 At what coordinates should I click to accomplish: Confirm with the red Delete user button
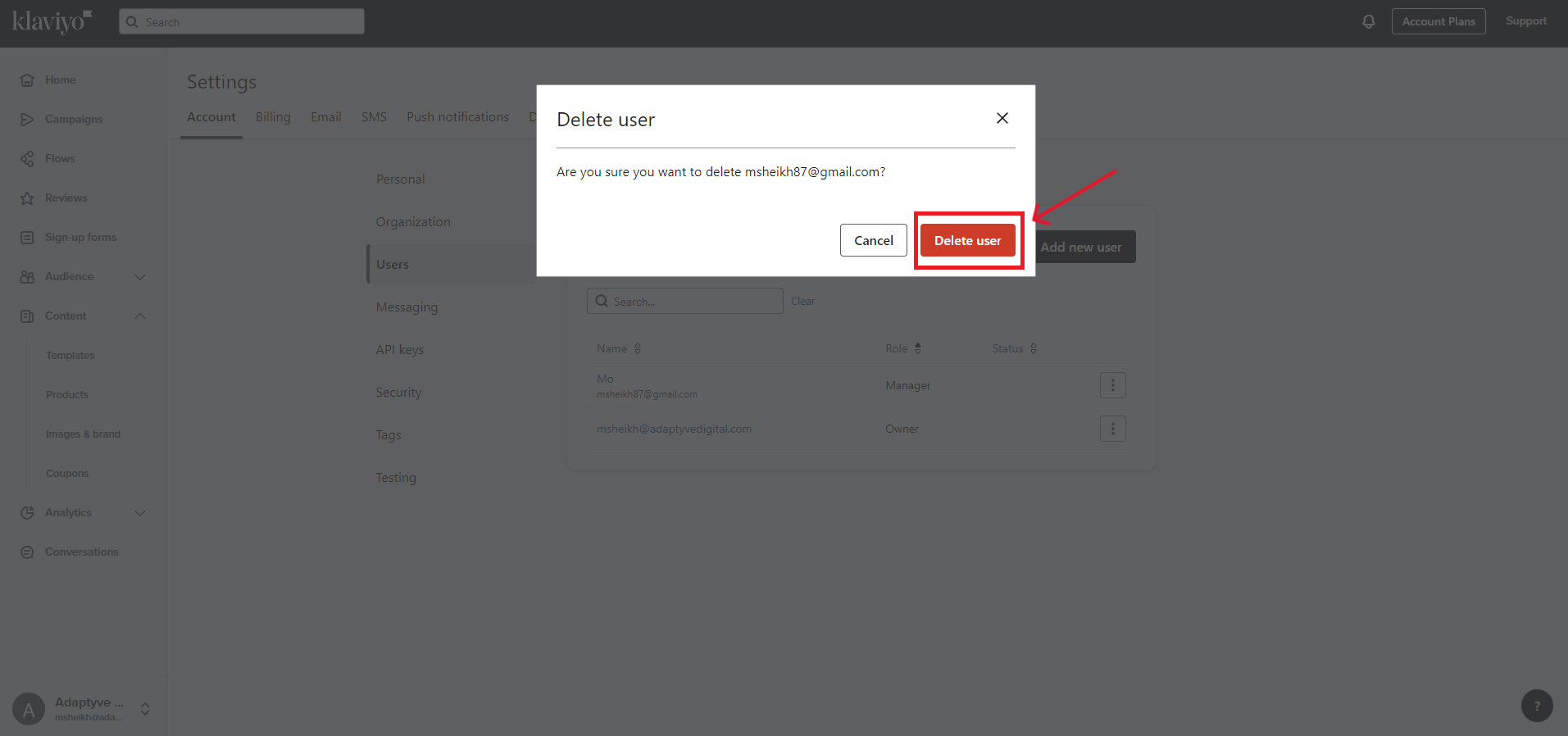pos(967,241)
